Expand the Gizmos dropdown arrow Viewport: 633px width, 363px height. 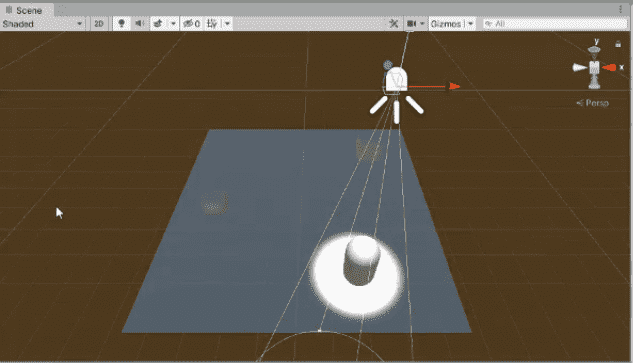[470, 24]
